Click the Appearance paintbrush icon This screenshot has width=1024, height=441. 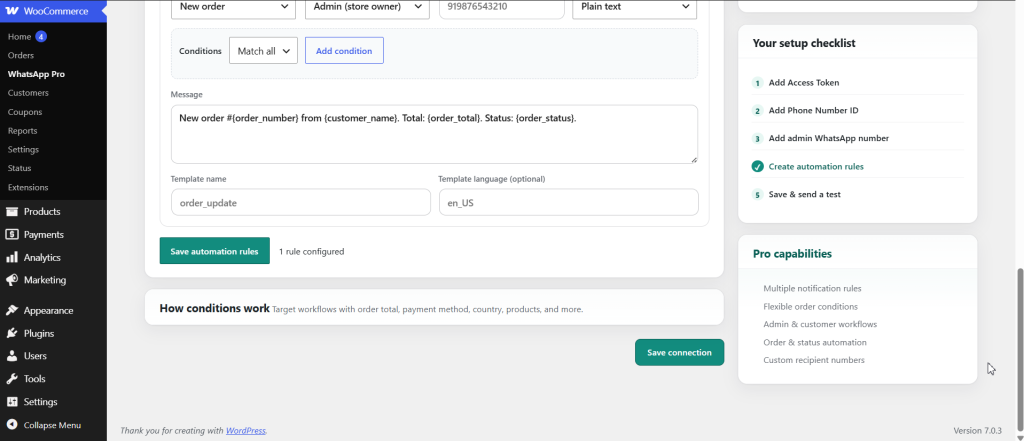pyautogui.click(x=12, y=310)
